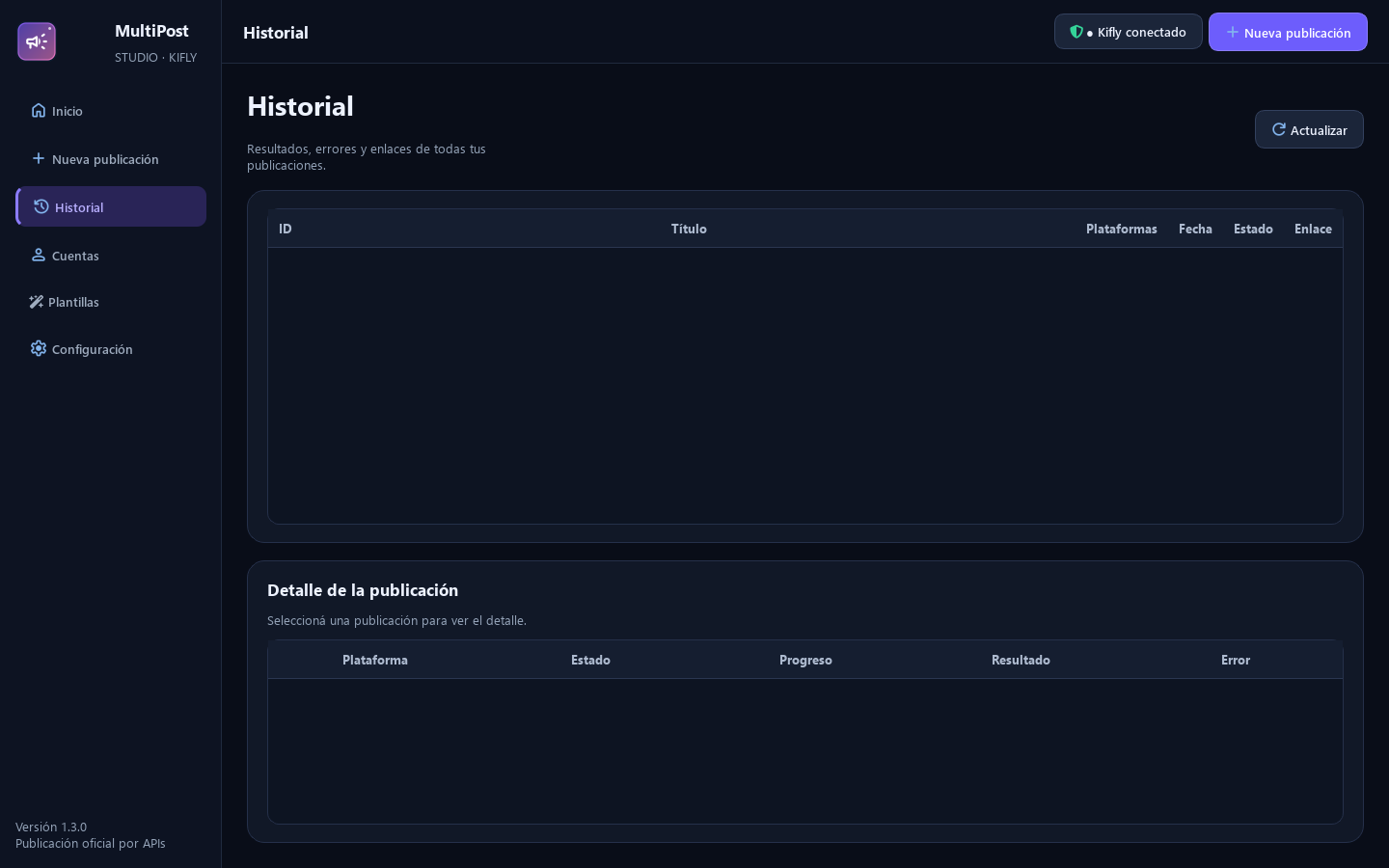Click the plus icon beside Nueva publicación in sidebar
Screen dimensions: 1389x868
(39, 158)
